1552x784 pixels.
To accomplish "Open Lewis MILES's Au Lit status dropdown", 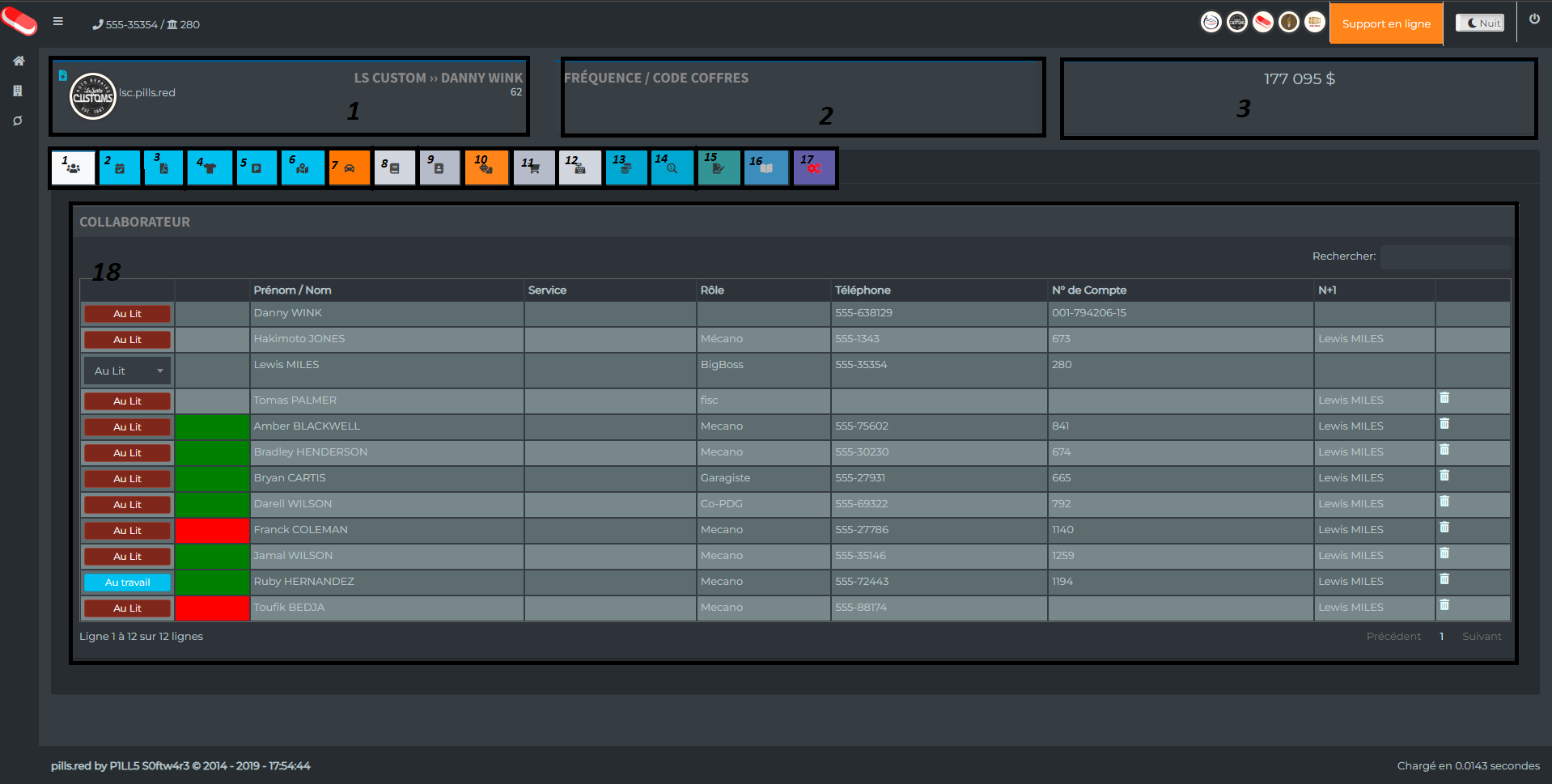I will [127, 371].
